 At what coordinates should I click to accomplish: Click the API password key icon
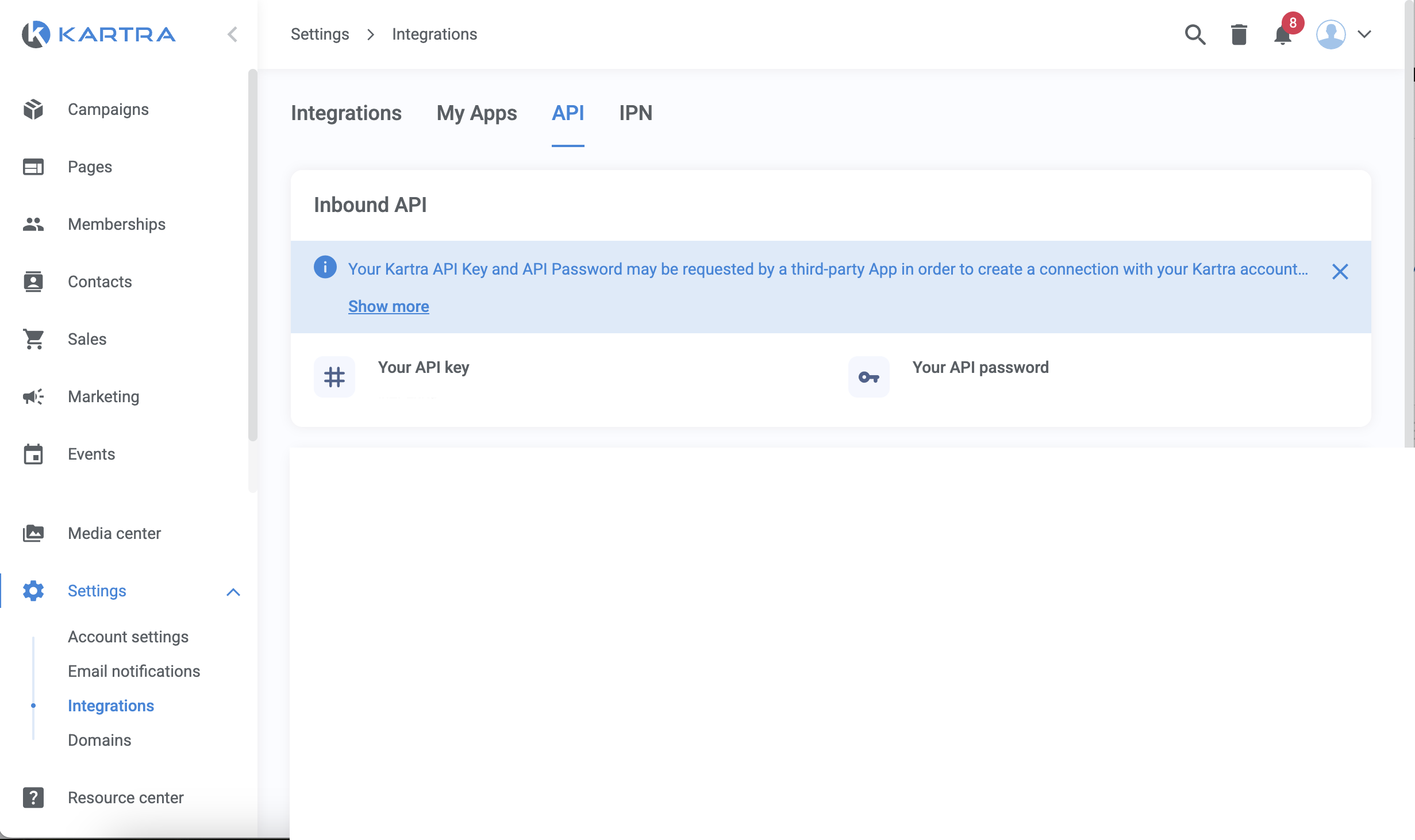(868, 377)
